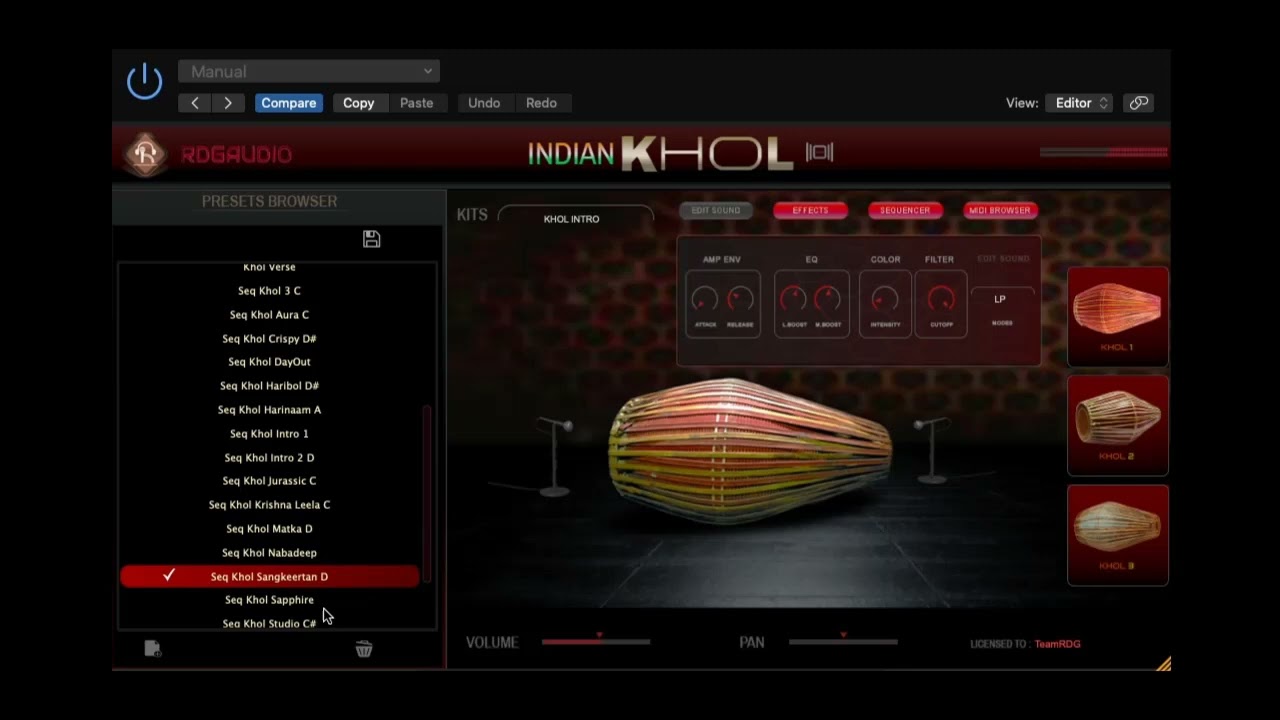Click the L.Boost EQ knob
1280x720 pixels.
pos(793,299)
